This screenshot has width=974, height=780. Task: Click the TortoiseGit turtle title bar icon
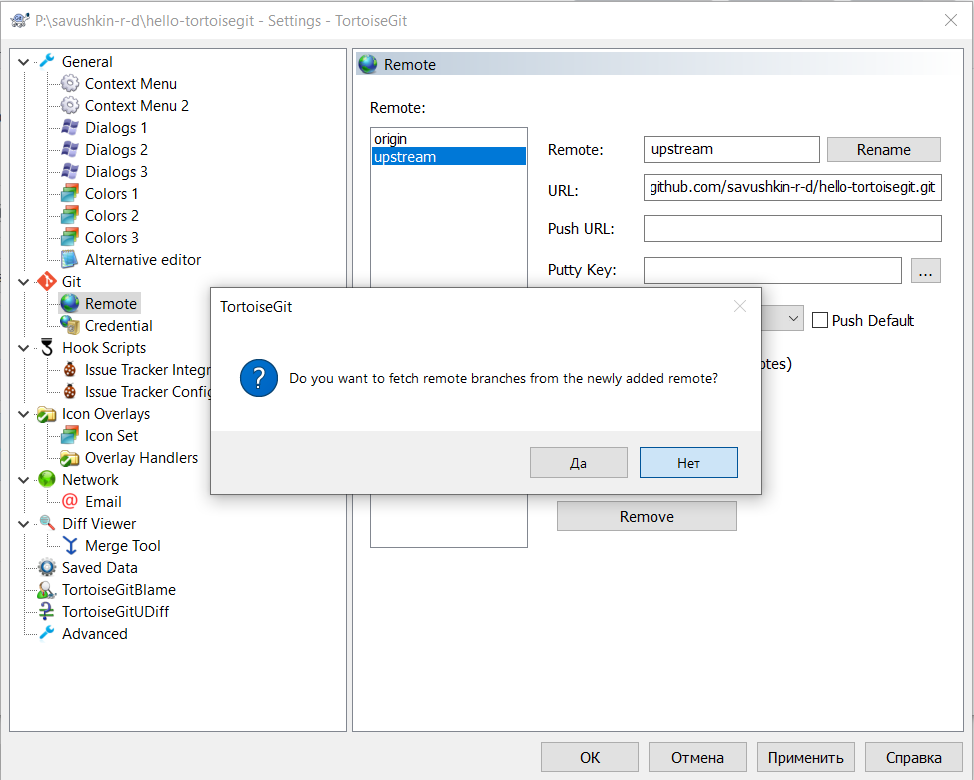tap(20, 20)
